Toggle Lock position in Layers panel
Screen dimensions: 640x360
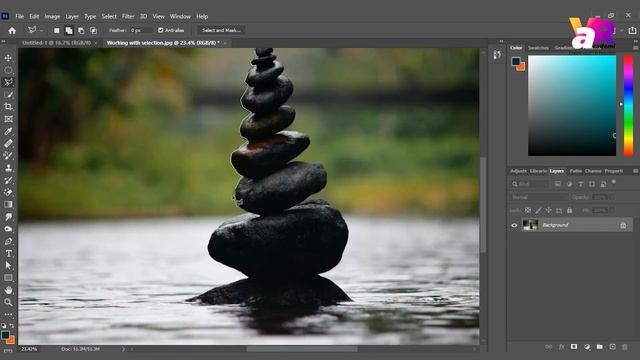pos(549,210)
